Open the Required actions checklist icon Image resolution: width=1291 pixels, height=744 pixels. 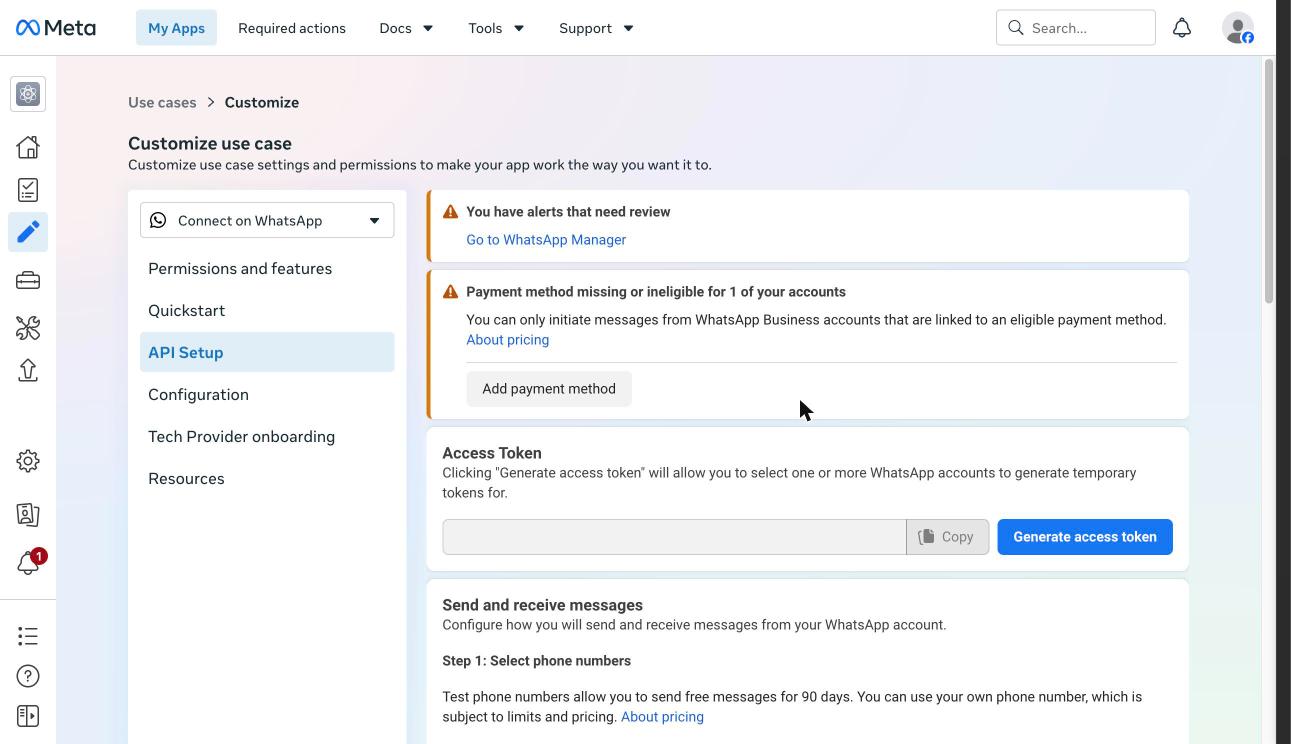(x=28, y=190)
